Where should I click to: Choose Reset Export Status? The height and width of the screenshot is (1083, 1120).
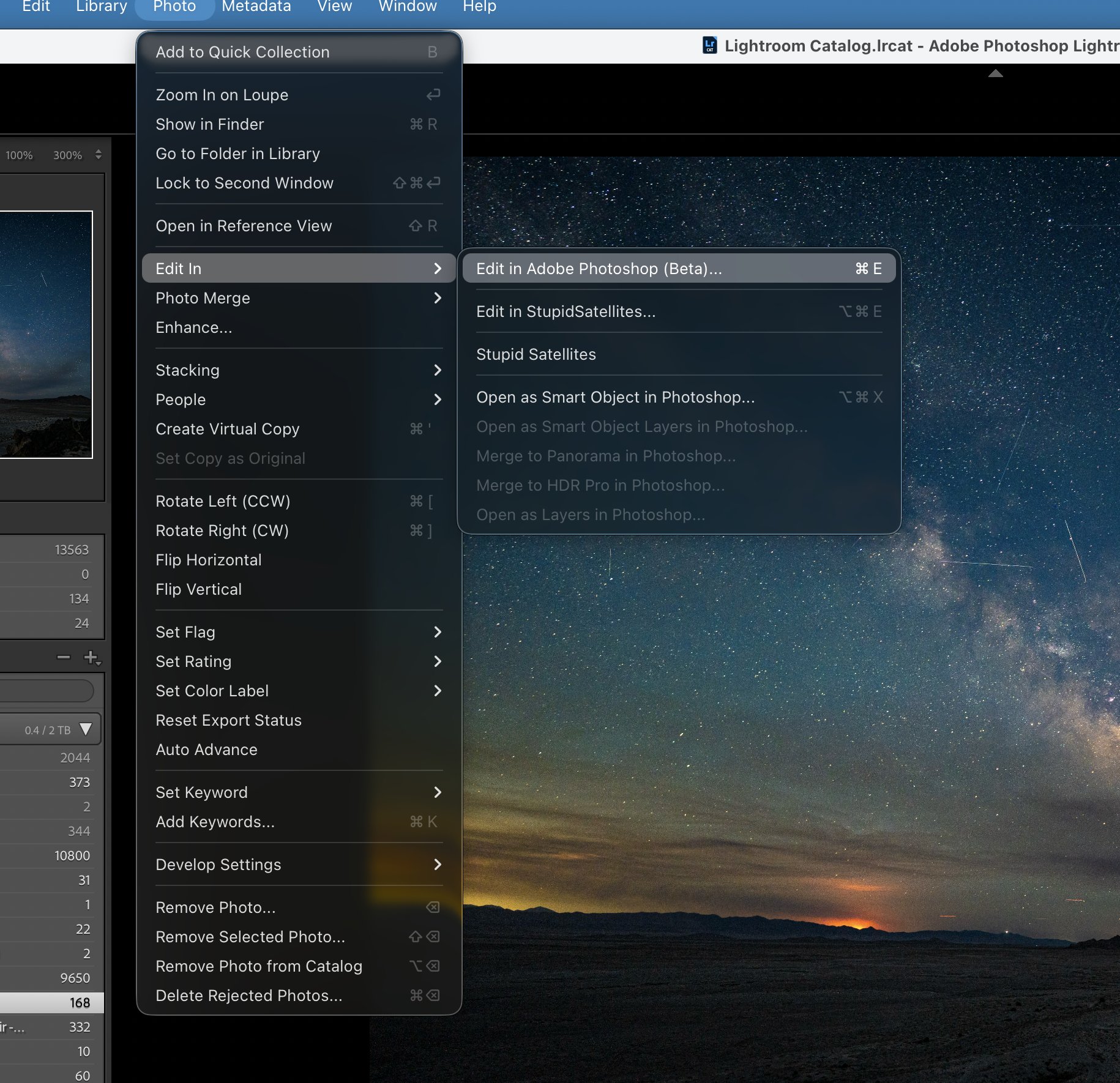(299, 720)
